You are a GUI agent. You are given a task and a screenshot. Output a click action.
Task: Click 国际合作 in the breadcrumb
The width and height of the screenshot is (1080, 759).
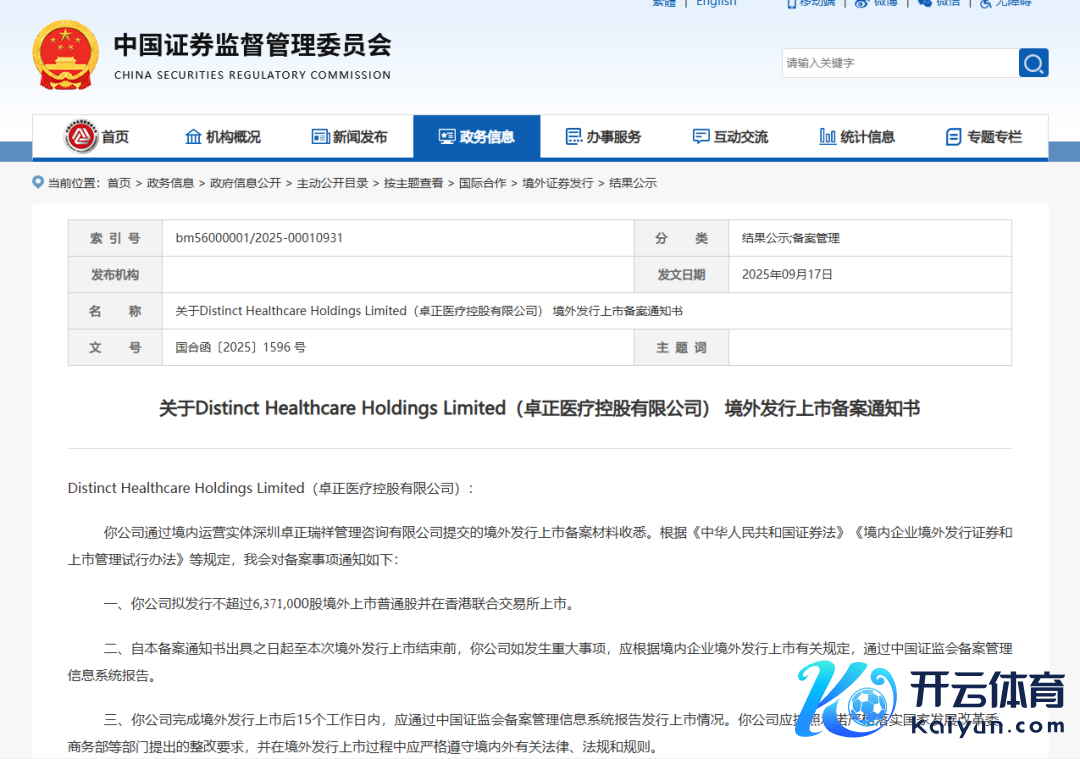tap(482, 183)
